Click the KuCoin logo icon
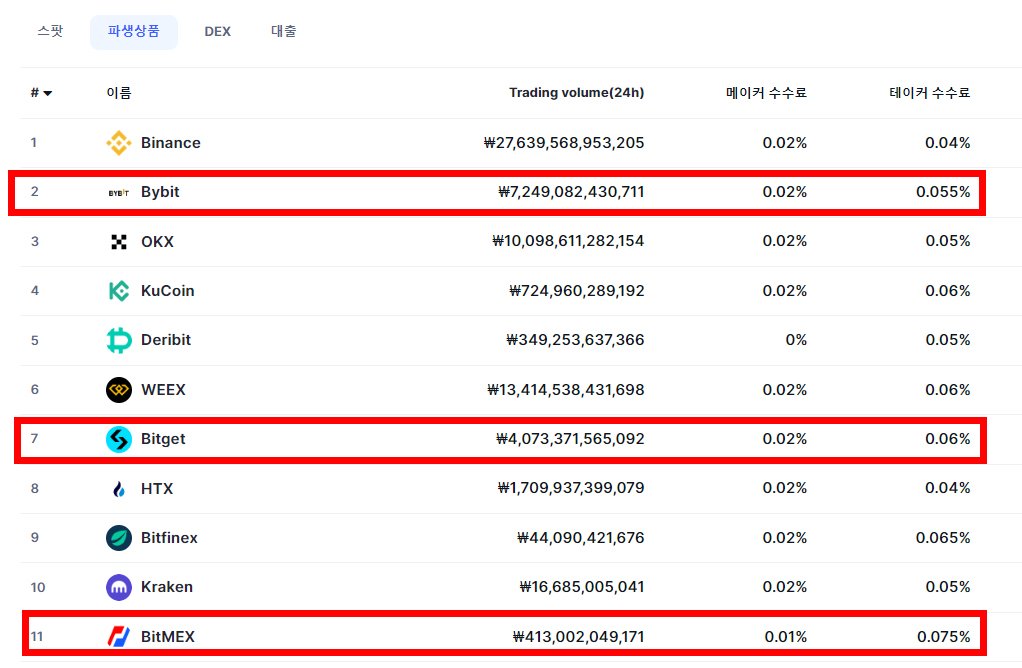This screenshot has height=668, width=1022. [119, 291]
